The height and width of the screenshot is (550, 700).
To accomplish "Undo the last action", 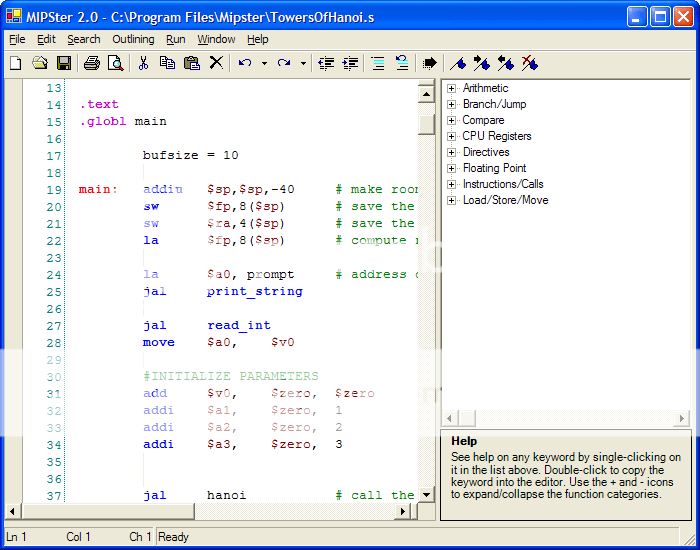I will pos(245,63).
